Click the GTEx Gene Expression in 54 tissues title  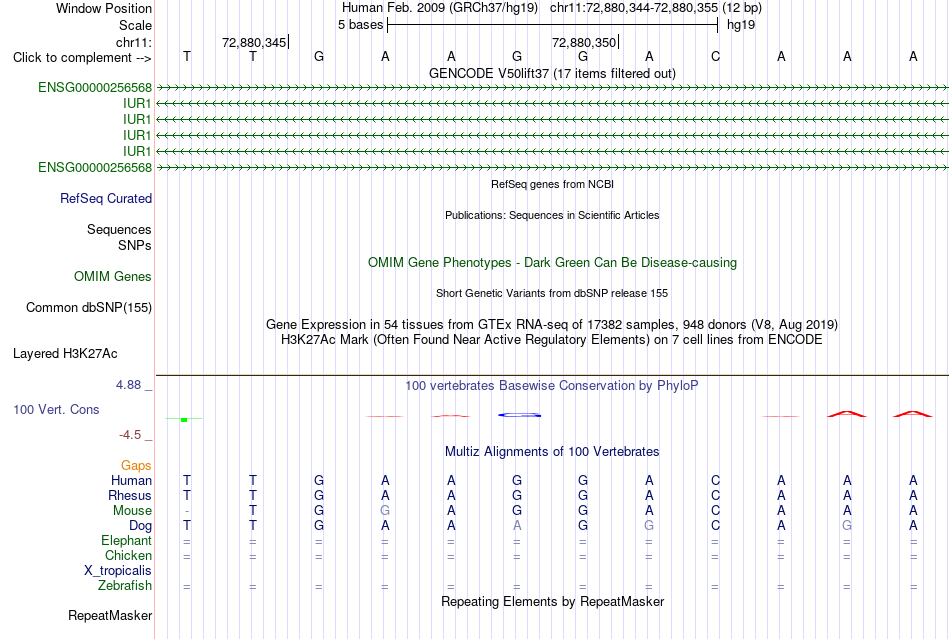(552, 325)
